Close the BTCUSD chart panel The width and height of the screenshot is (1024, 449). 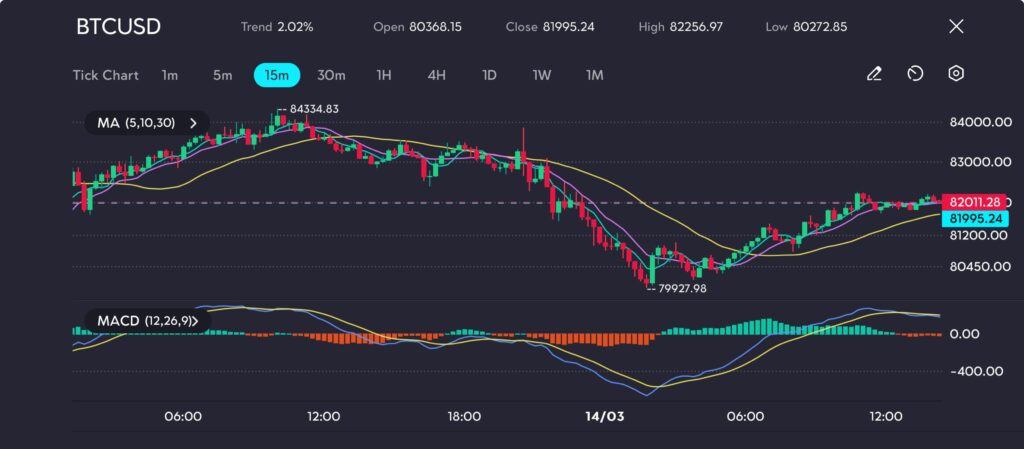coord(956,27)
